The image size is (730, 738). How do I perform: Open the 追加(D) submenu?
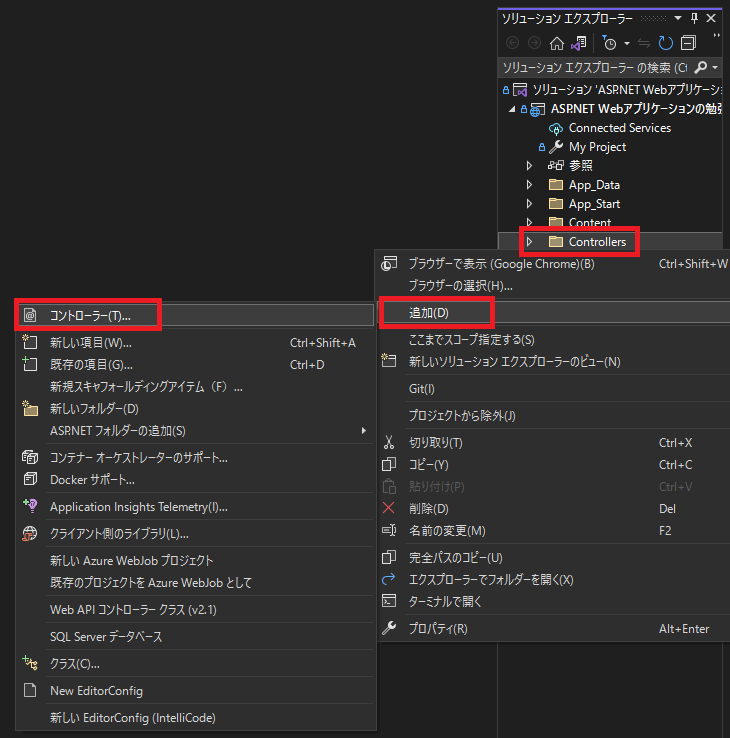[553, 313]
